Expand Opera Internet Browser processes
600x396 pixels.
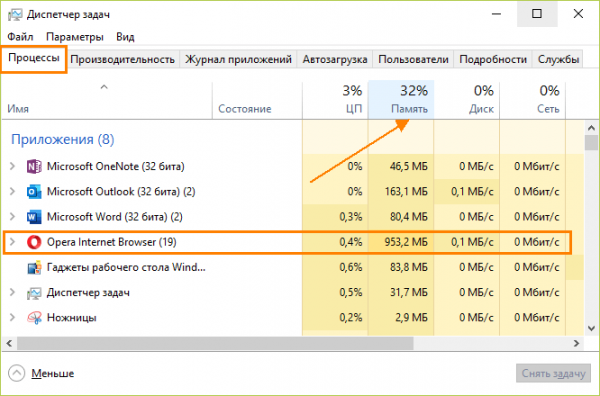(12, 242)
